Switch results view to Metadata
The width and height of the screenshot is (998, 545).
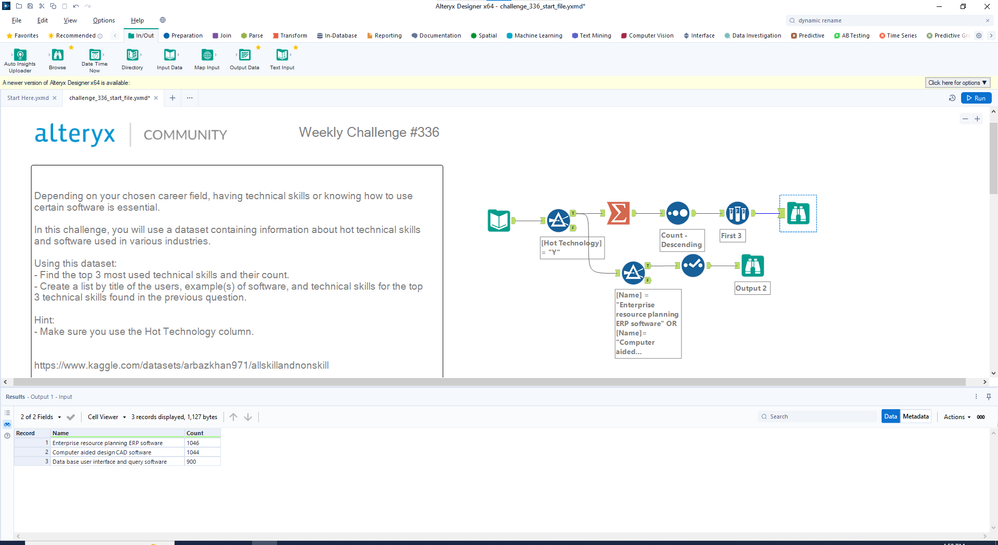tap(915, 416)
